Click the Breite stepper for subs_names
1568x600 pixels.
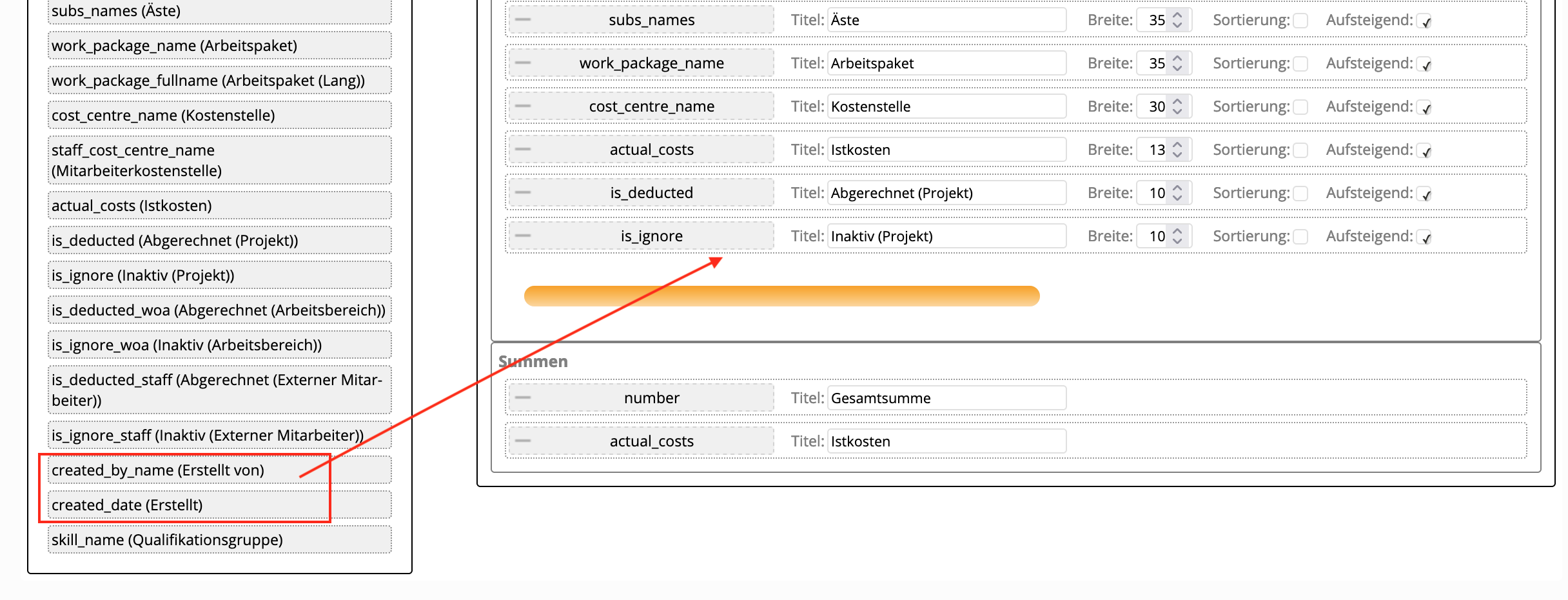pyautogui.click(x=1177, y=20)
